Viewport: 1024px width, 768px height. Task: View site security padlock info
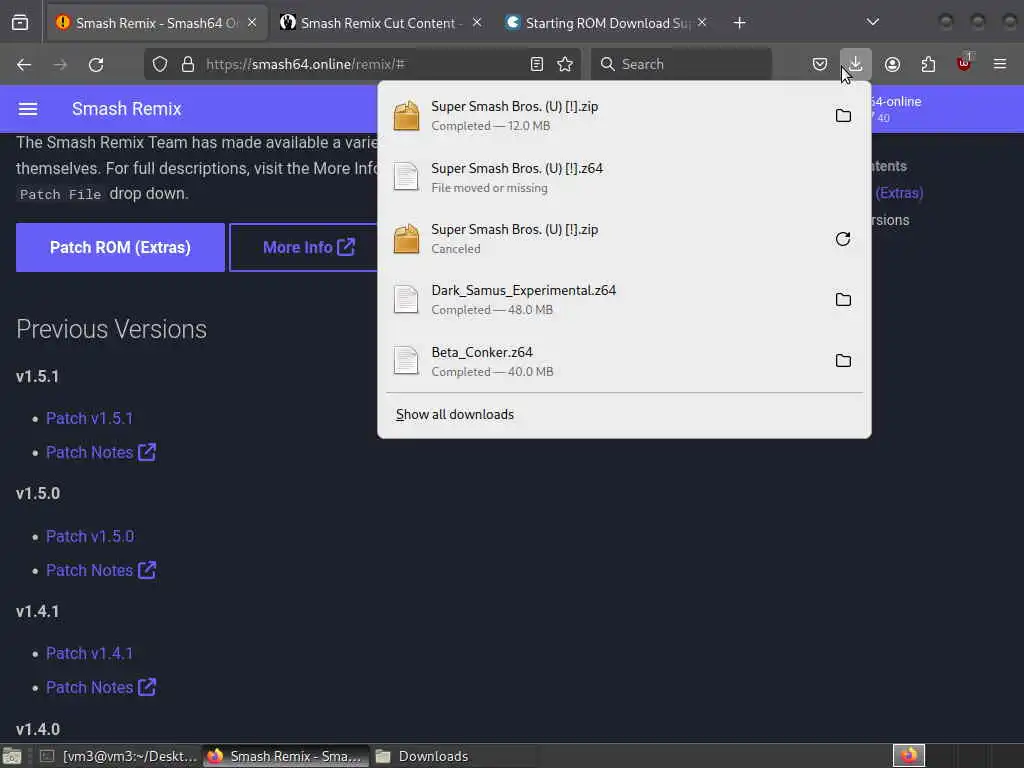click(x=188, y=64)
